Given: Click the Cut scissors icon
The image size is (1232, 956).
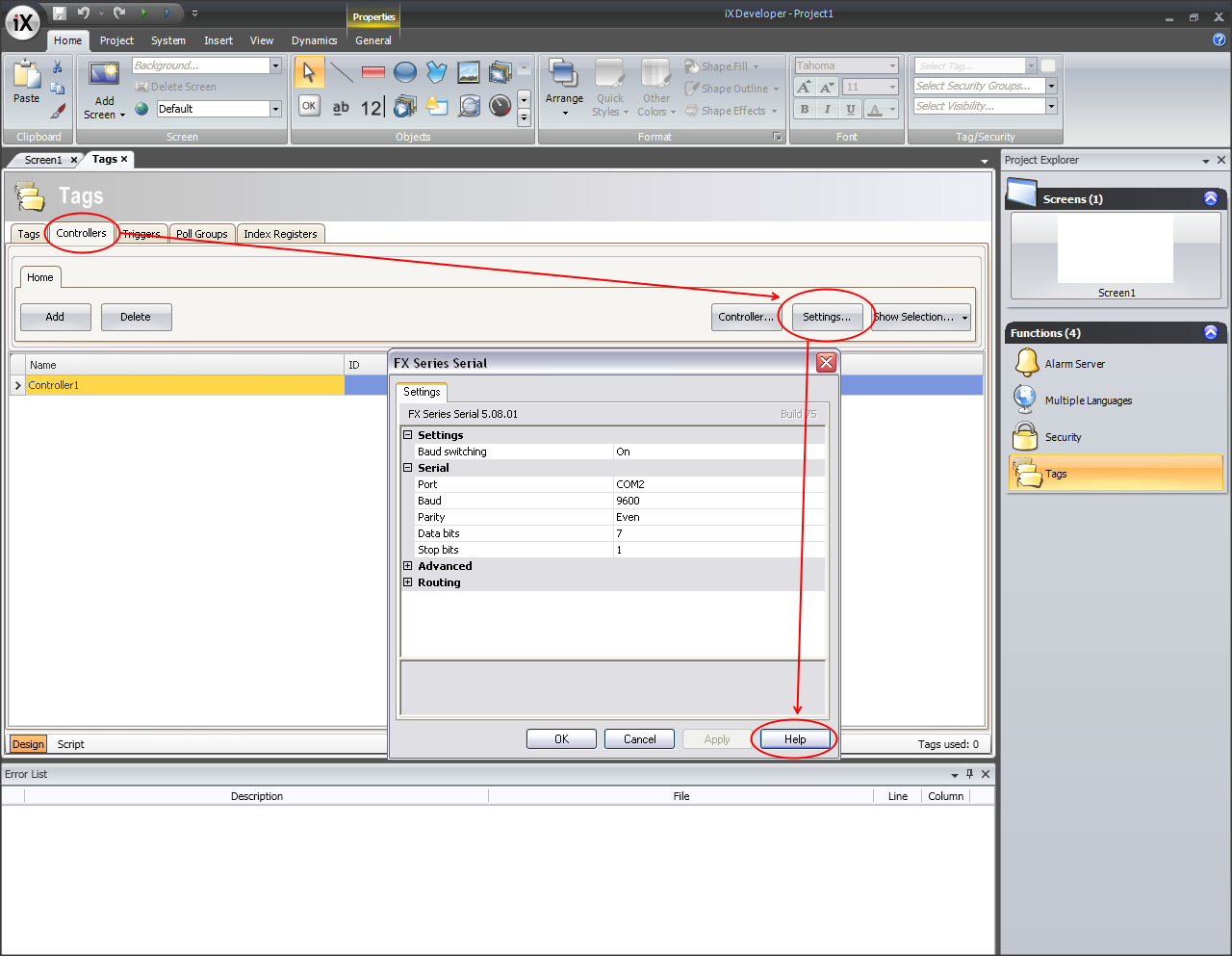Looking at the screenshot, I should pos(58,66).
